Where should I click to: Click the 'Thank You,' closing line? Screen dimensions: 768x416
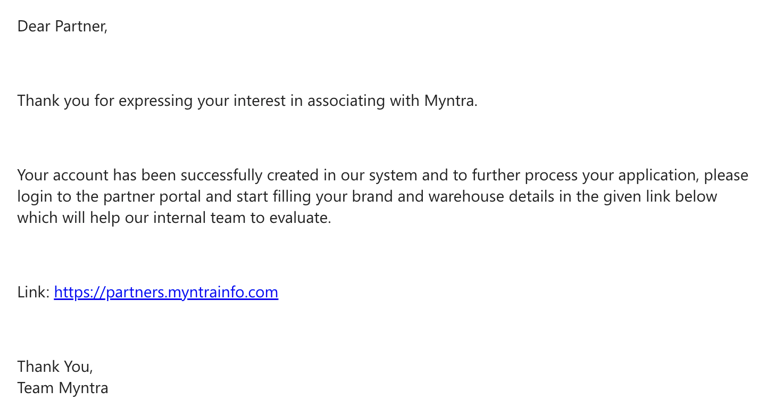pyautogui.click(x=55, y=367)
